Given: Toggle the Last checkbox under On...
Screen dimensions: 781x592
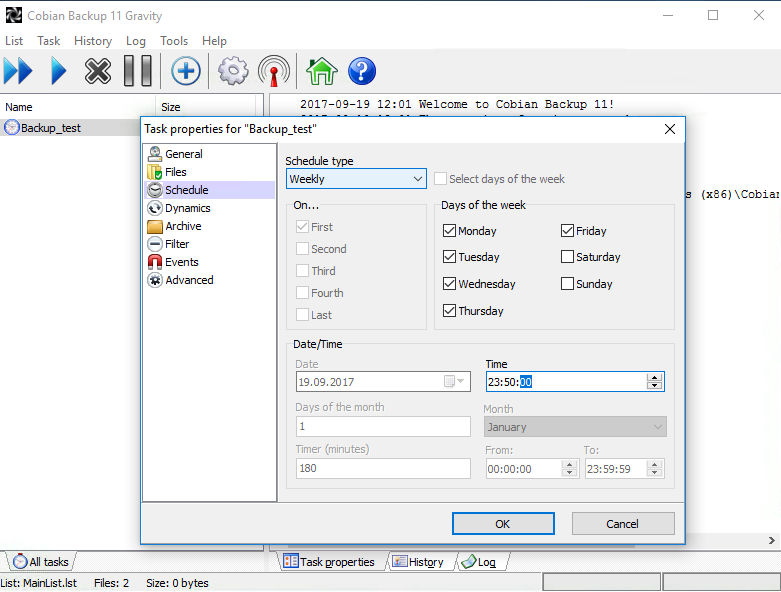Looking at the screenshot, I should [x=302, y=315].
